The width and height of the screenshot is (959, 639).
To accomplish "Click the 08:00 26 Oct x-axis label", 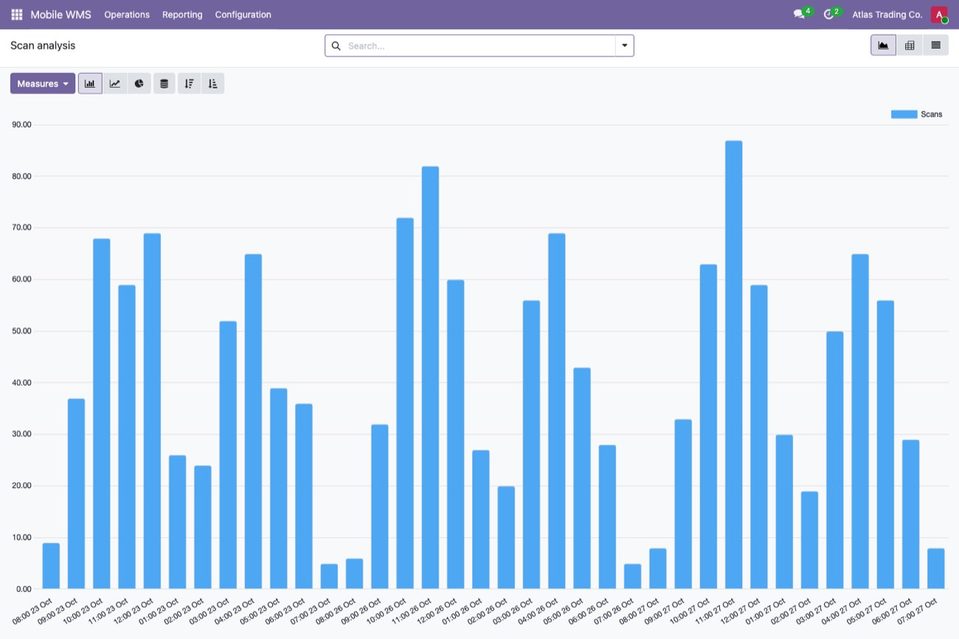I will (335, 611).
